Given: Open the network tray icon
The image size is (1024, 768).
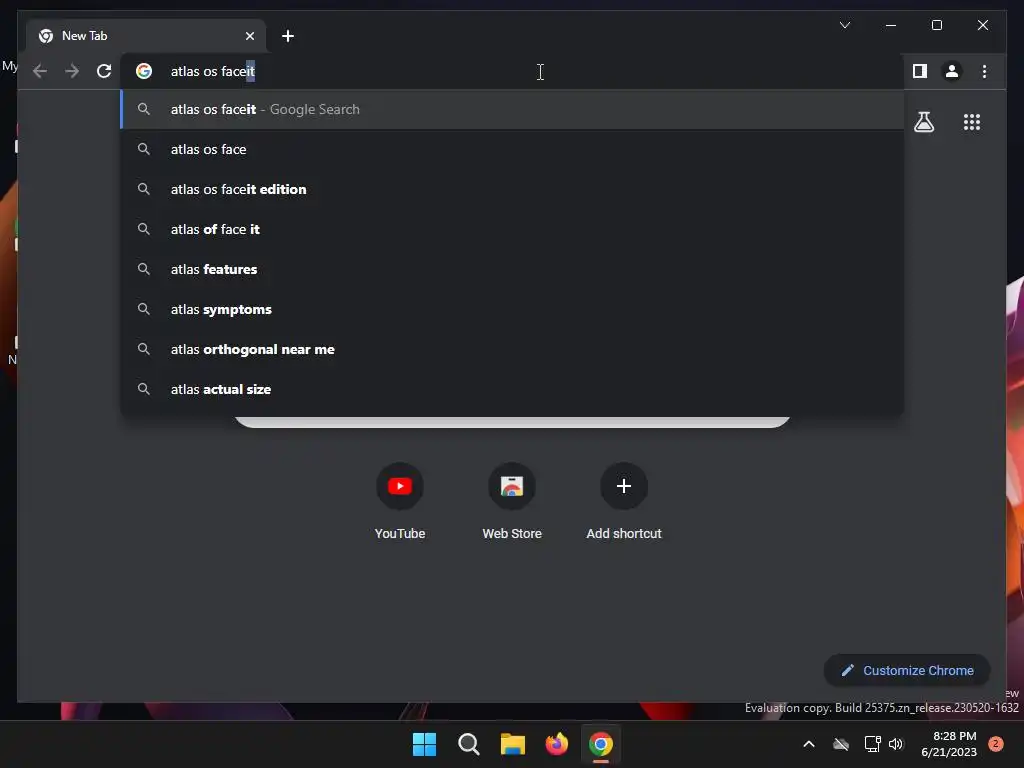Looking at the screenshot, I should click(872, 744).
